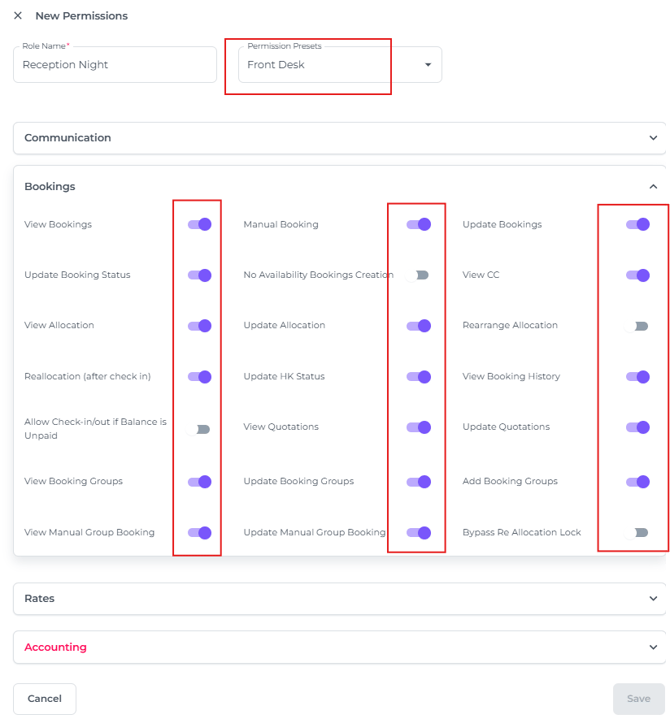Enable No Availability Bookings Creation
The image size is (670, 719).
[418, 275]
